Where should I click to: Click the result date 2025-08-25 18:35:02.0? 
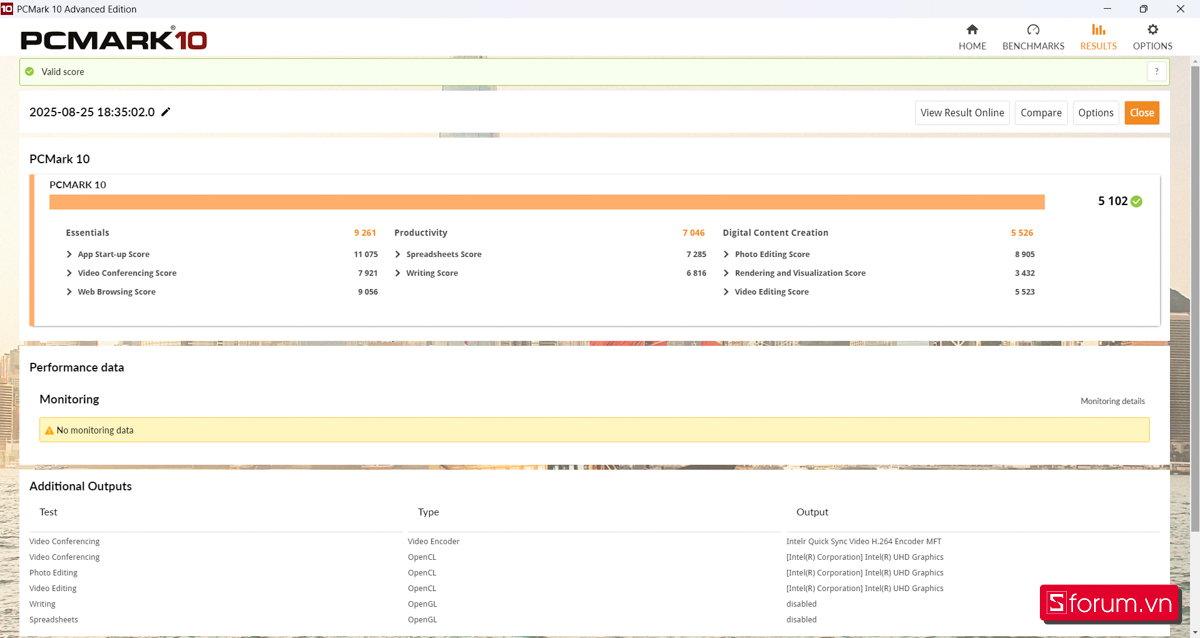[x=92, y=112]
